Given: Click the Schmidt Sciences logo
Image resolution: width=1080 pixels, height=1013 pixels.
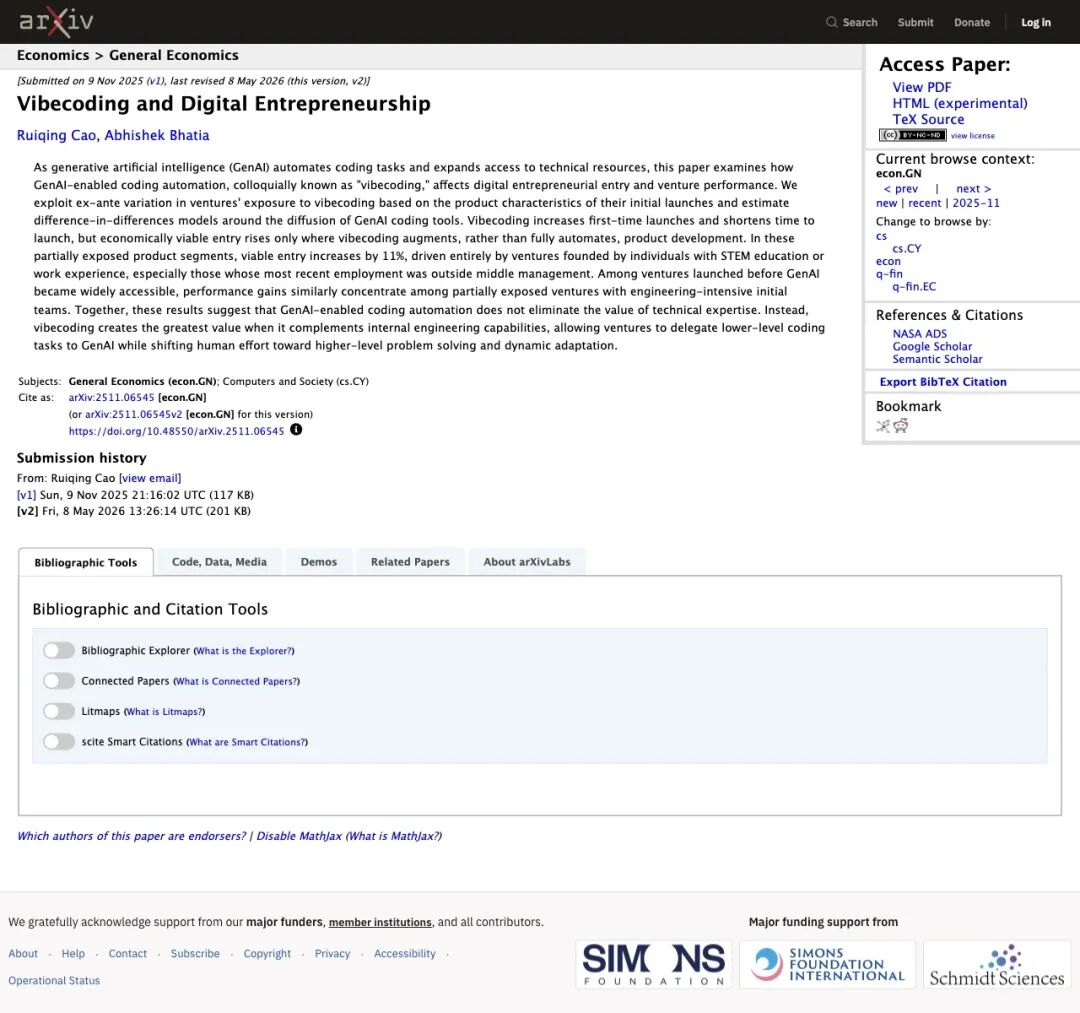Looking at the screenshot, I should [997, 965].
